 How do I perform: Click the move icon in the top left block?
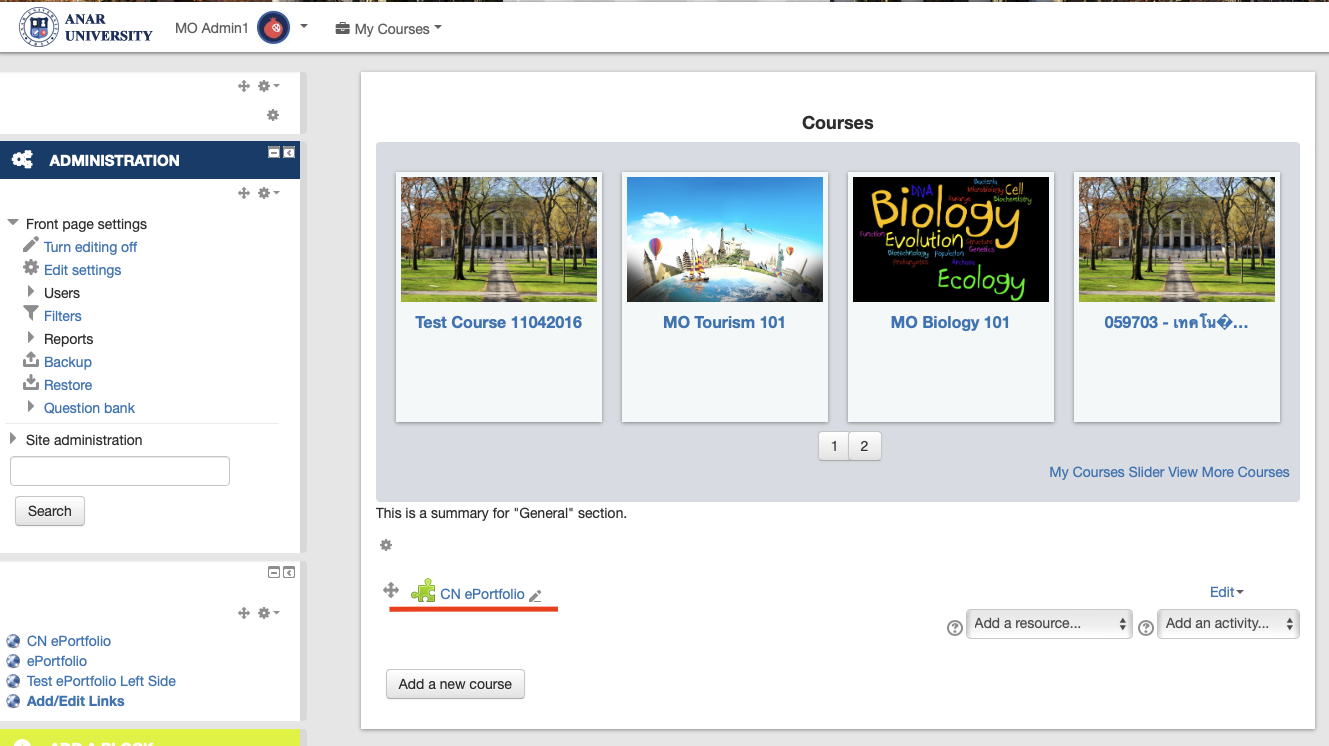click(244, 86)
